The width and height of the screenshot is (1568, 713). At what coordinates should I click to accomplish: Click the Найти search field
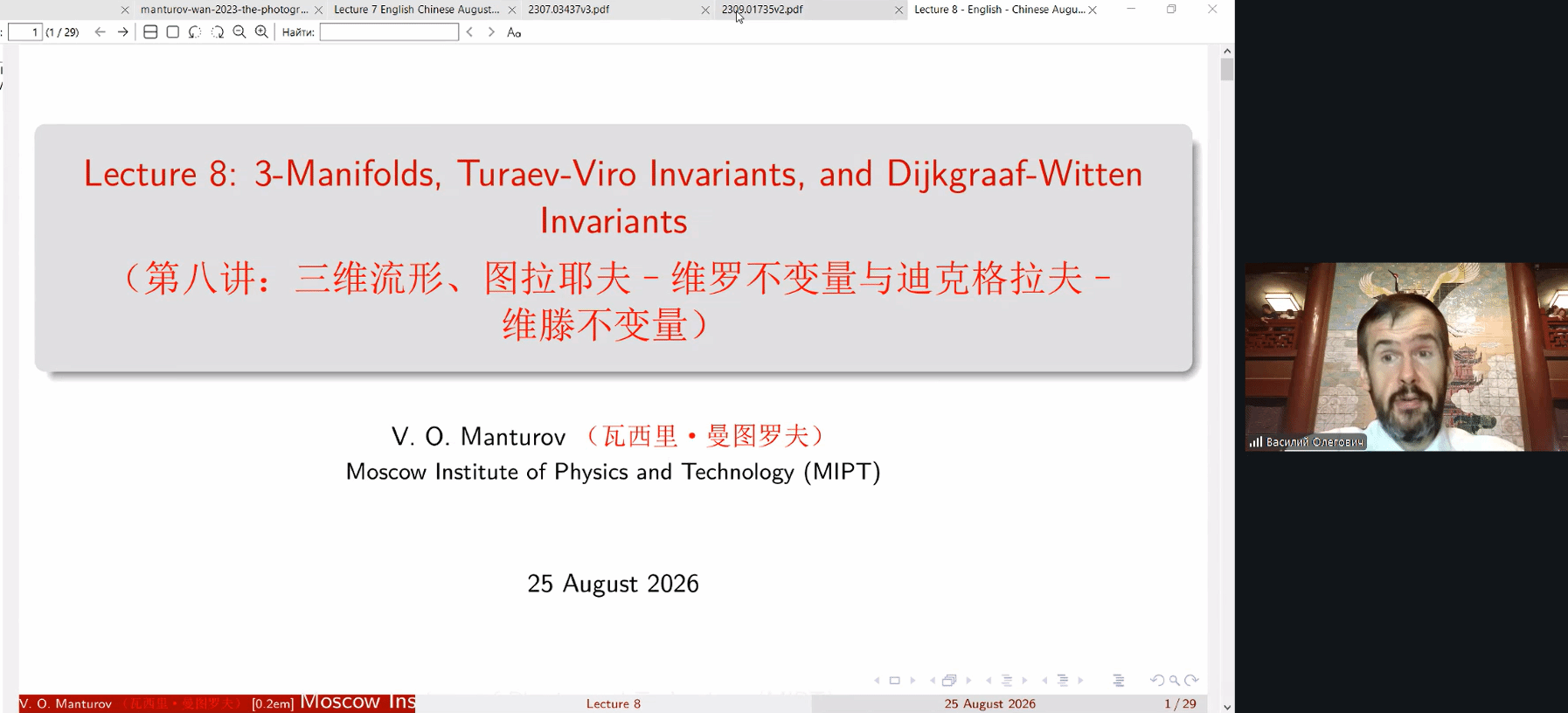(389, 32)
